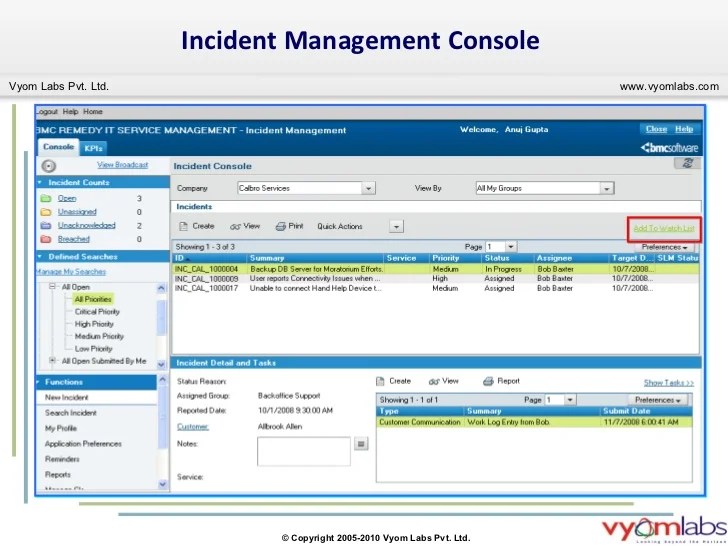Image resolution: width=728 pixels, height=546 pixels.
Task: Sort incidents by Status column header
Action: point(497,258)
